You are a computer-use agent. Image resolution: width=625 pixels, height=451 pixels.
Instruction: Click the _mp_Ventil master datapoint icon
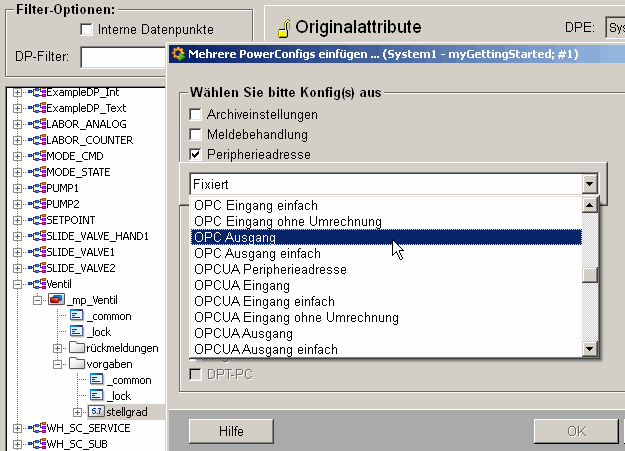coord(57,300)
